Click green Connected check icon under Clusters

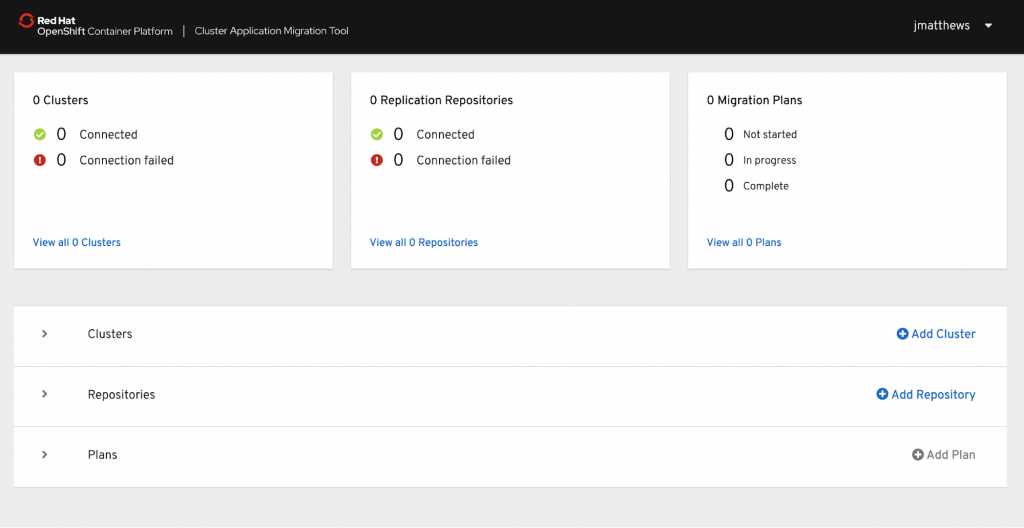tap(40, 134)
